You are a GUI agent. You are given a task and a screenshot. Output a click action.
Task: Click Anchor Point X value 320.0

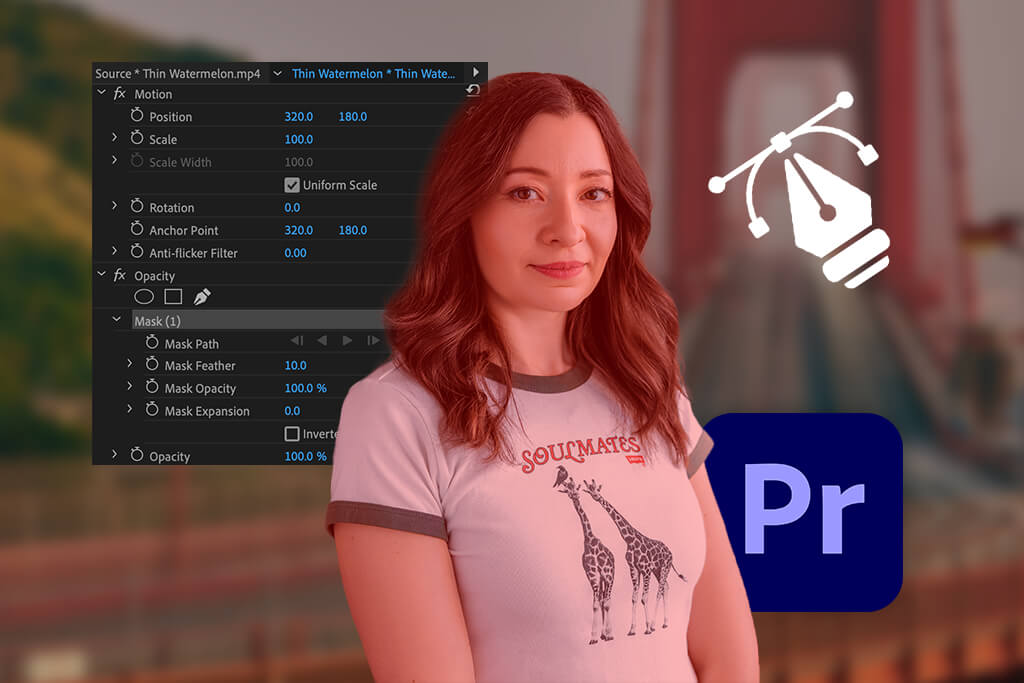pos(298,230)
